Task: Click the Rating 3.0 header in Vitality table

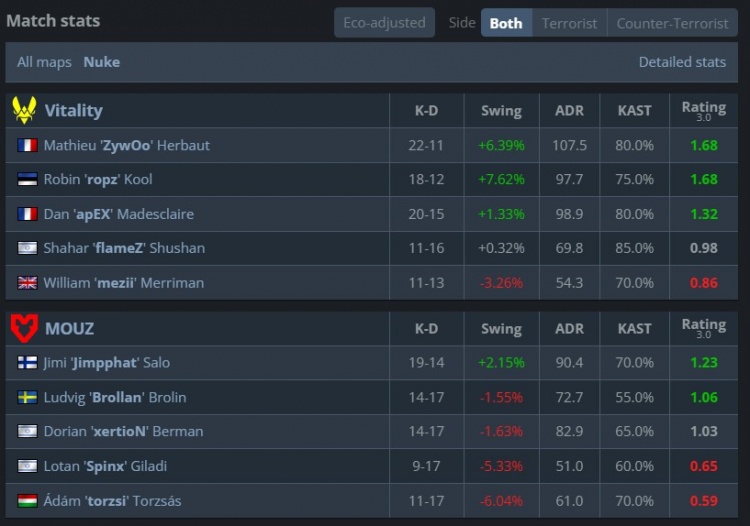Action: tap(703, 110)
